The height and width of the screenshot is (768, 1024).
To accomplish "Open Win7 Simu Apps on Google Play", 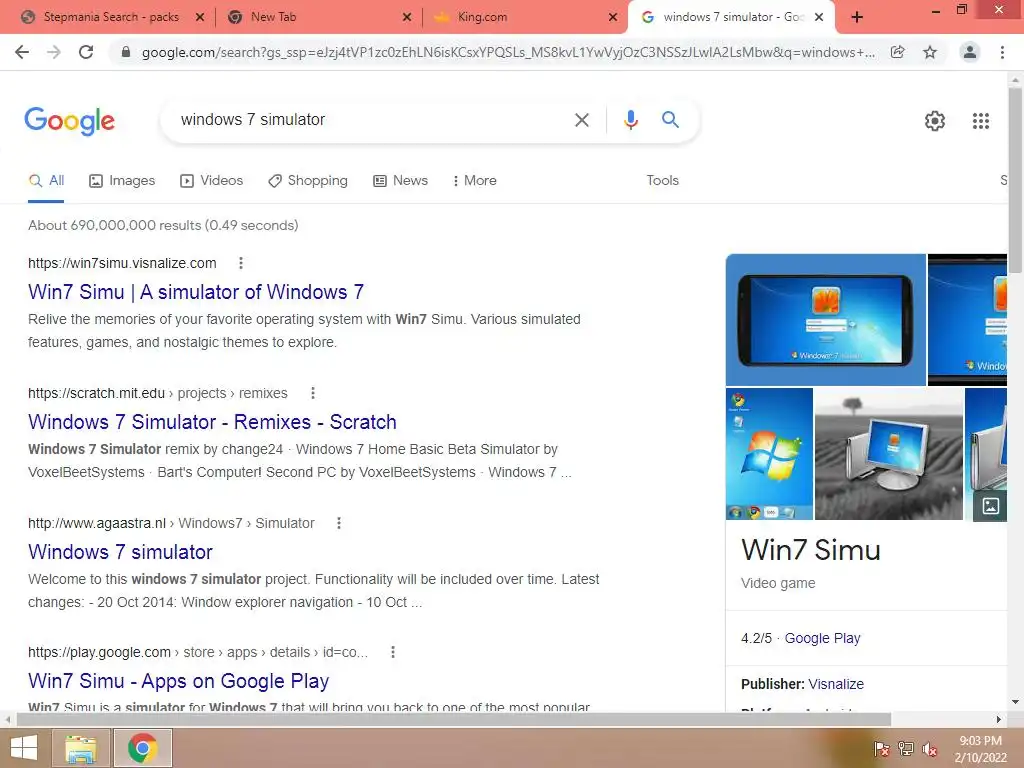I will tap(178, 681).
